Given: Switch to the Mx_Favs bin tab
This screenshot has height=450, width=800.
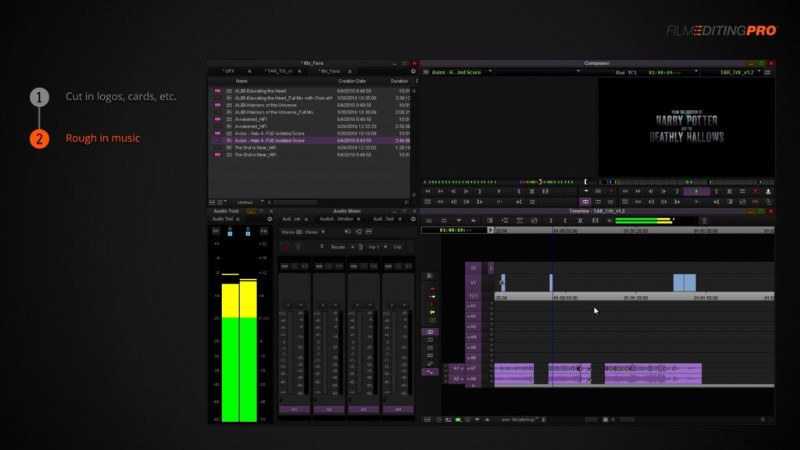Looking at the screenshot, I should pos(330,71).
